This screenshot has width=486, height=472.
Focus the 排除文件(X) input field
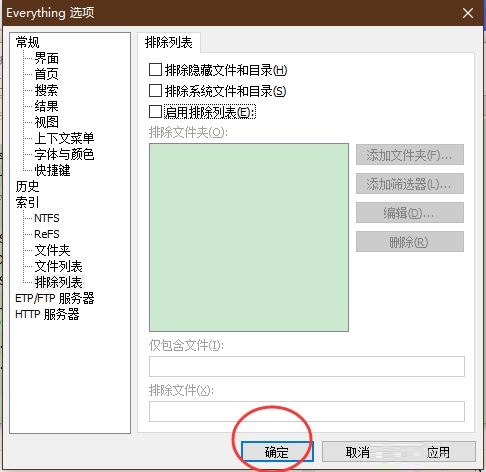pos(307,412)
